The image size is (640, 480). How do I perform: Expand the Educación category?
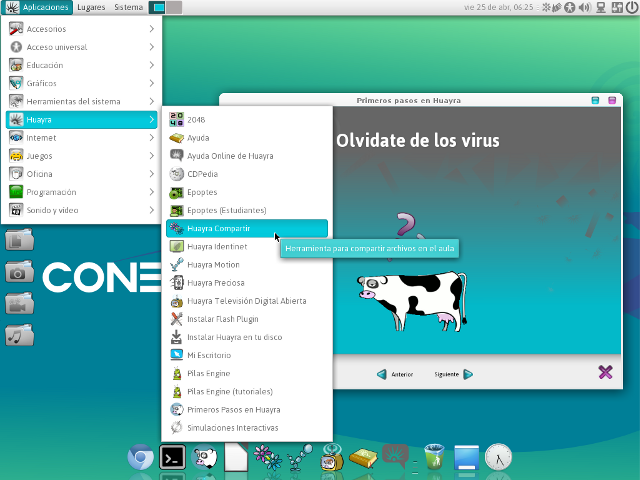click(x=82, y=65)
